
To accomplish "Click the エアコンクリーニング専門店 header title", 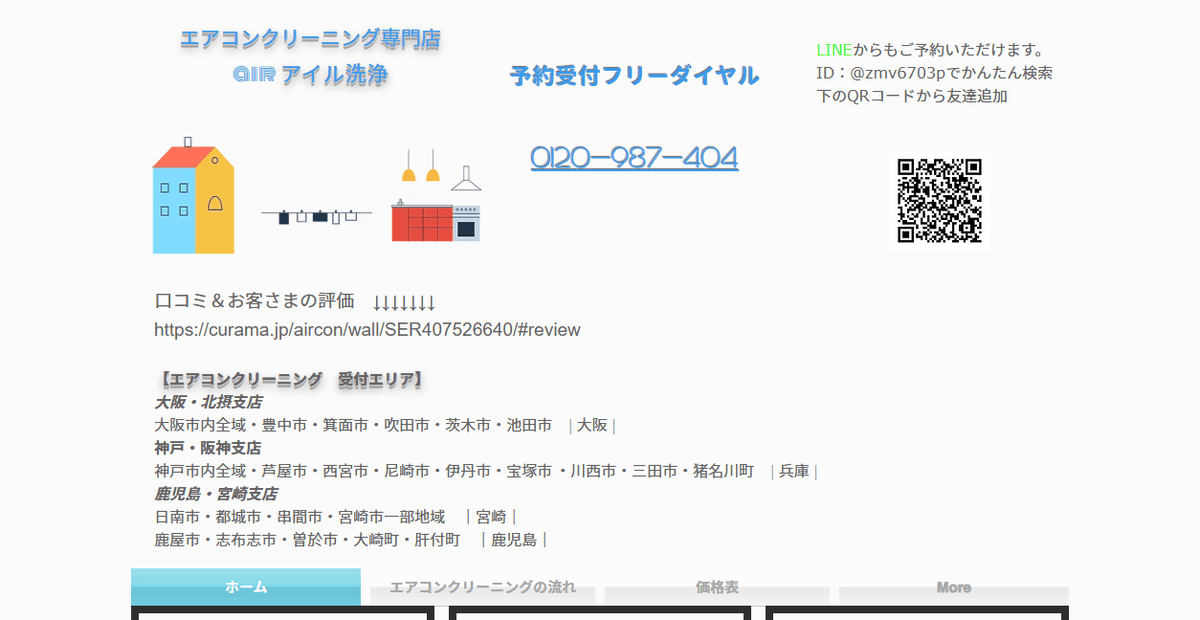I will pos(310,40).
